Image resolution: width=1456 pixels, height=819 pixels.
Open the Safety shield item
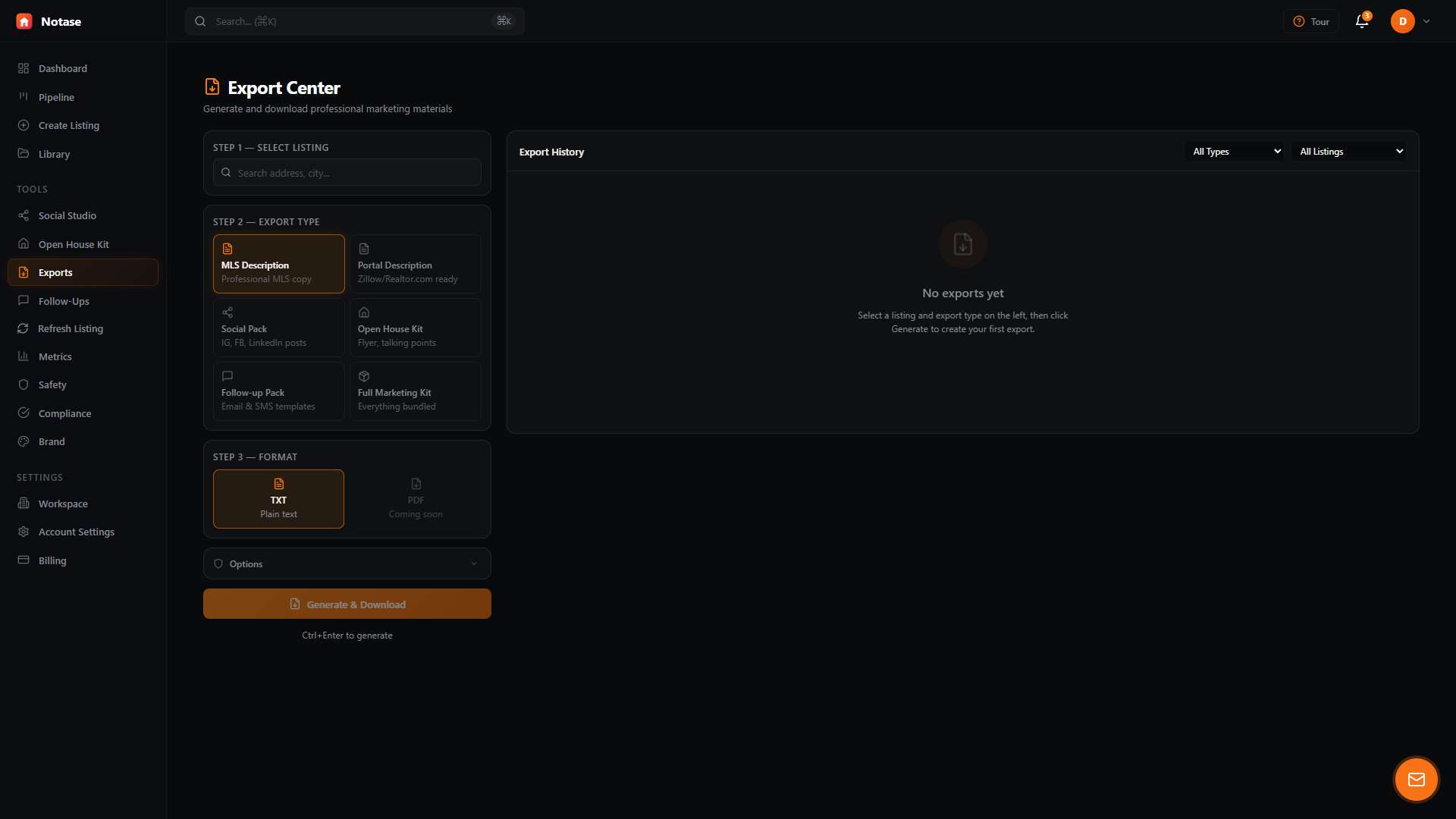pyautogui.click(x=52, y=384)
